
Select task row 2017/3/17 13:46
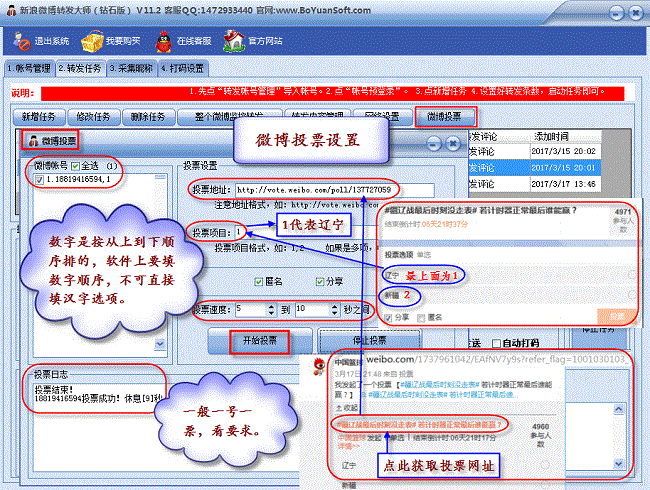point(535,184)
